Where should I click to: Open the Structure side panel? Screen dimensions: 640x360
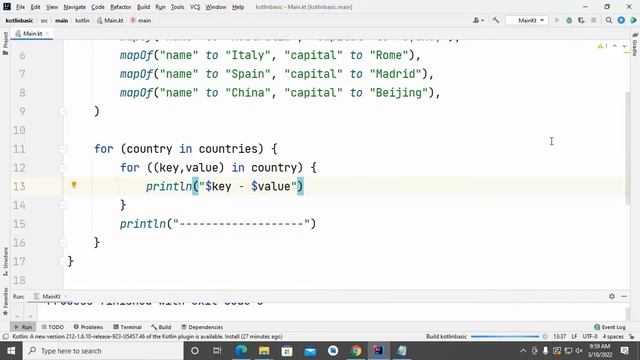5,262
